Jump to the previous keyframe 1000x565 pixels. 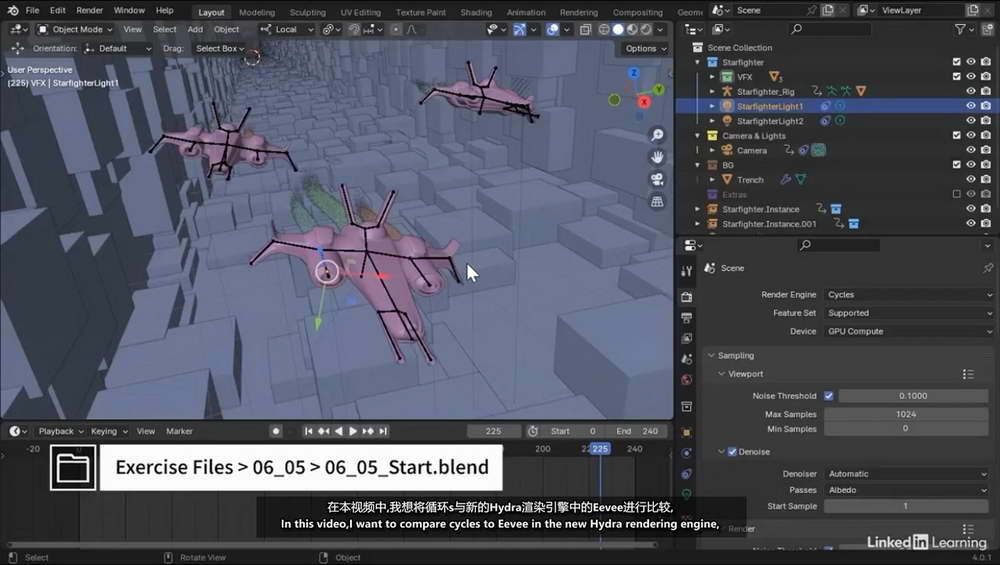pos(323,431)
